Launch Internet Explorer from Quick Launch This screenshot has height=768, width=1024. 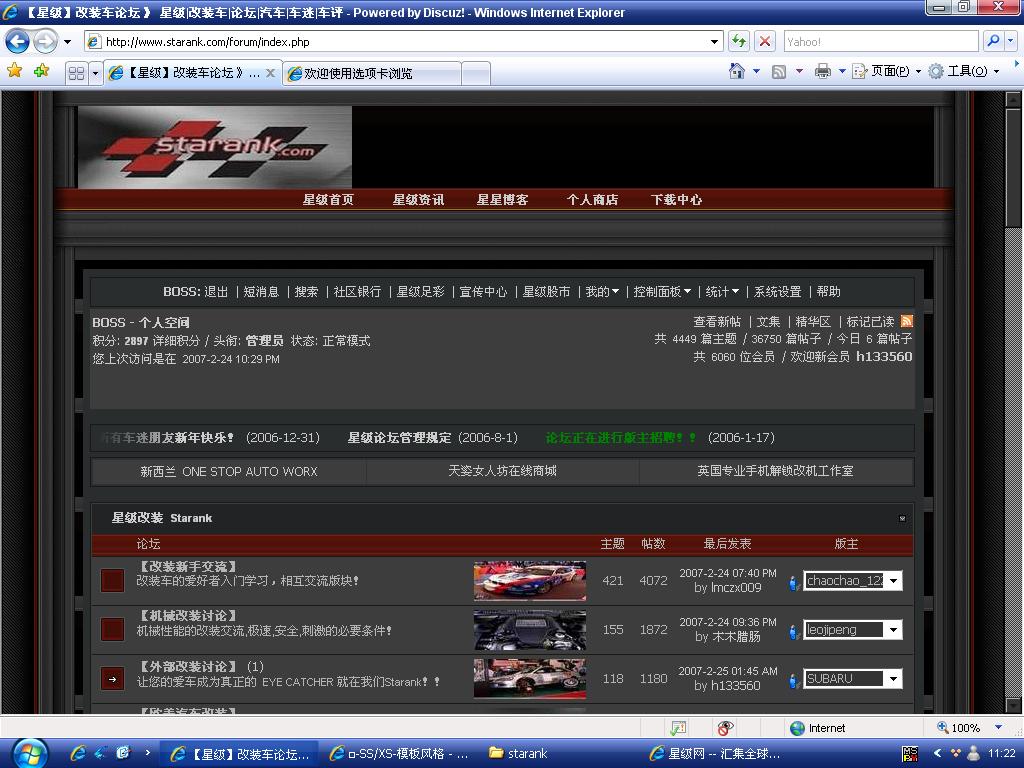pyautogui.click(x=78, y=754)
